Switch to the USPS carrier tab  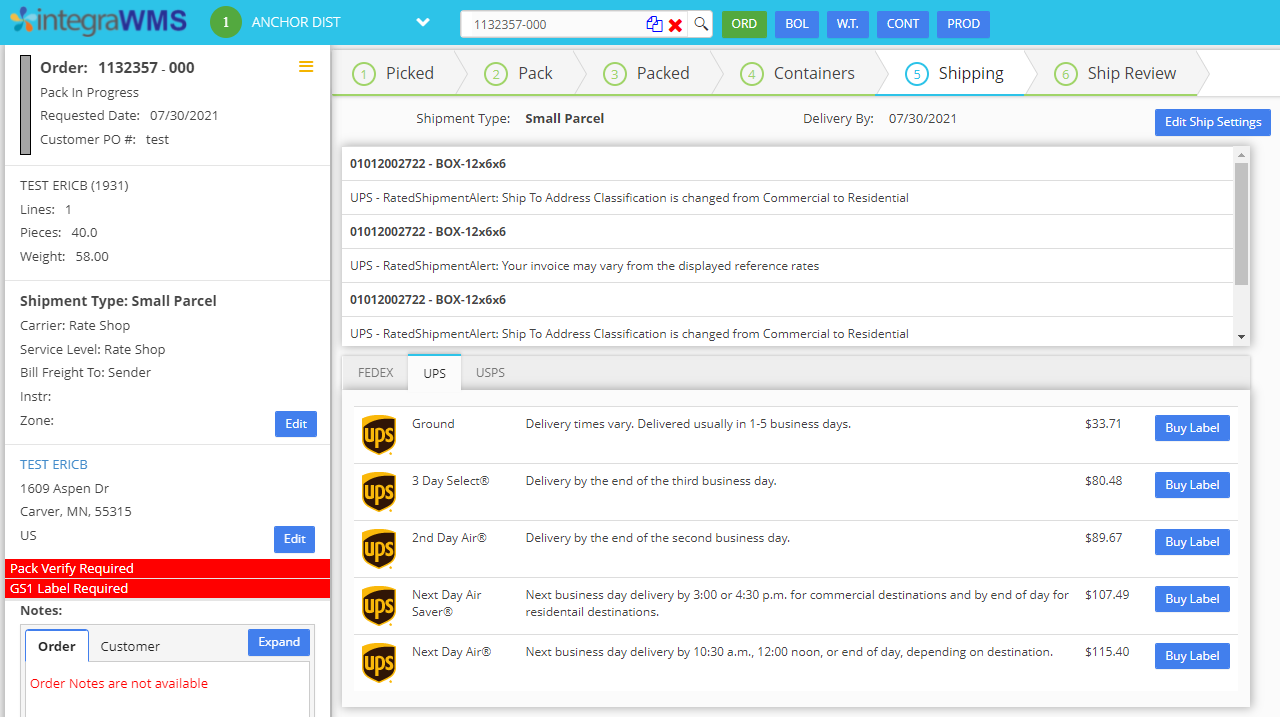pyautogui.click(x=490, y=372)
